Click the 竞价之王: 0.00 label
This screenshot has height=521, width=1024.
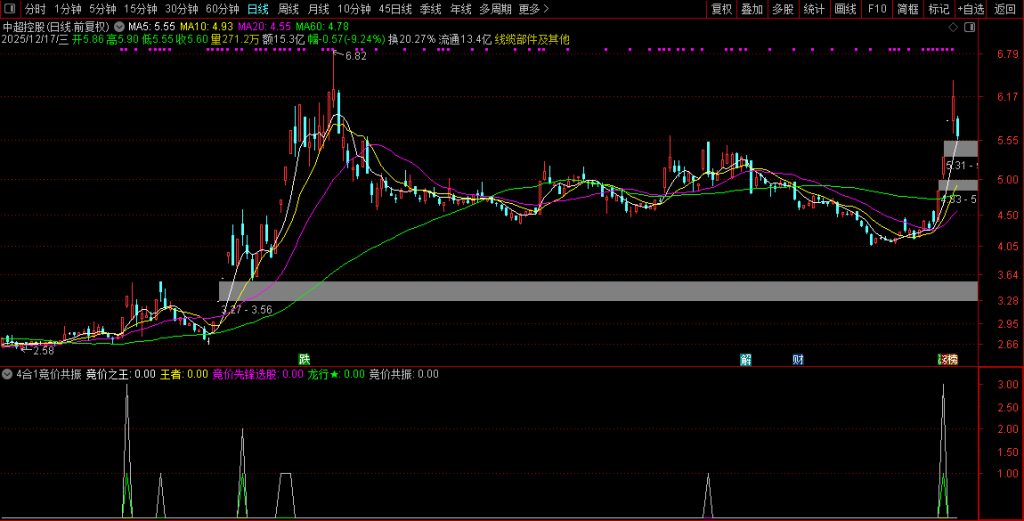click(x=121, y=374)
